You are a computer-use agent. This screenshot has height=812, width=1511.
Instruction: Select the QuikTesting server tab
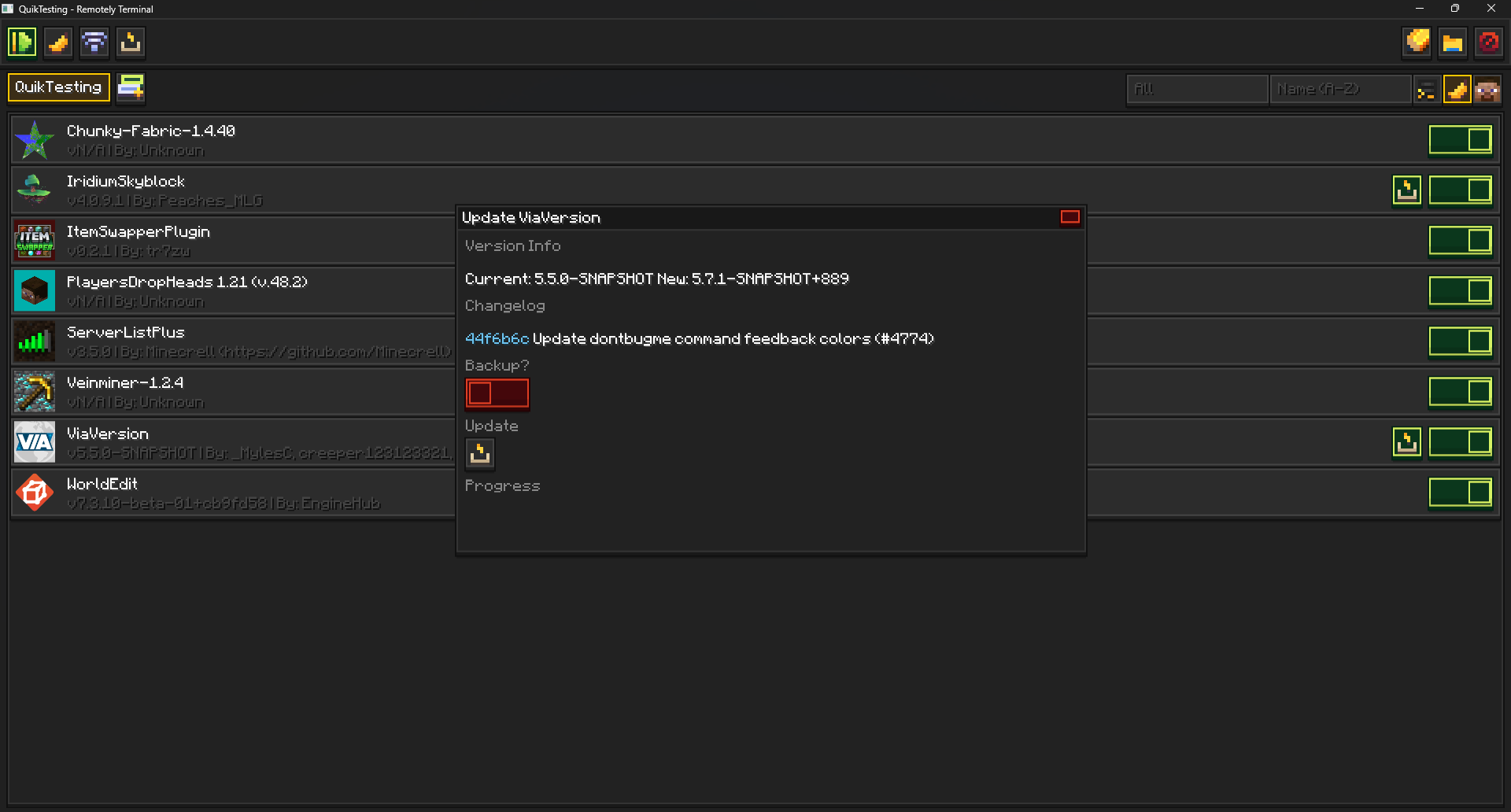(58, 87)
